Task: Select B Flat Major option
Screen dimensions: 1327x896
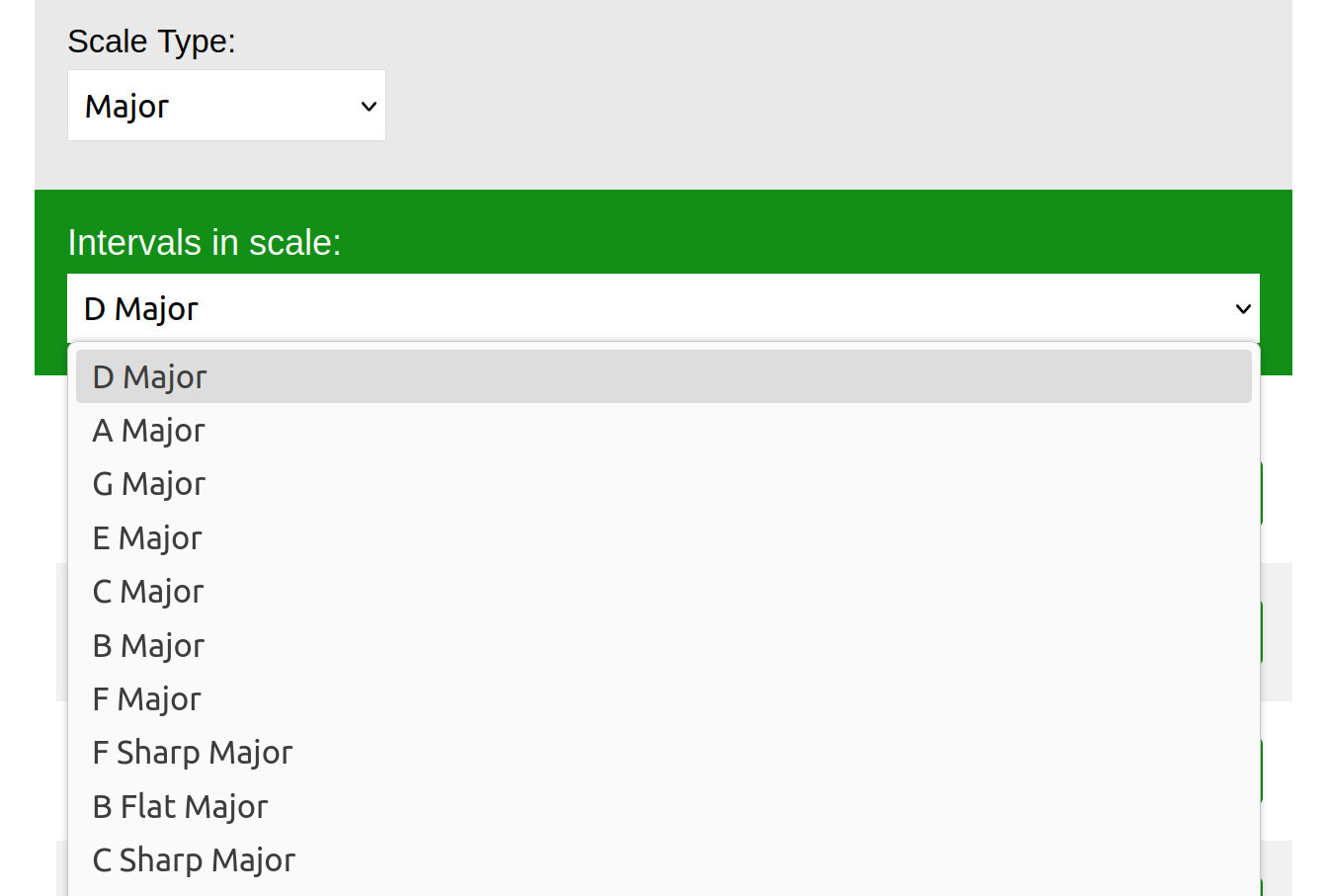Action: 180,807
